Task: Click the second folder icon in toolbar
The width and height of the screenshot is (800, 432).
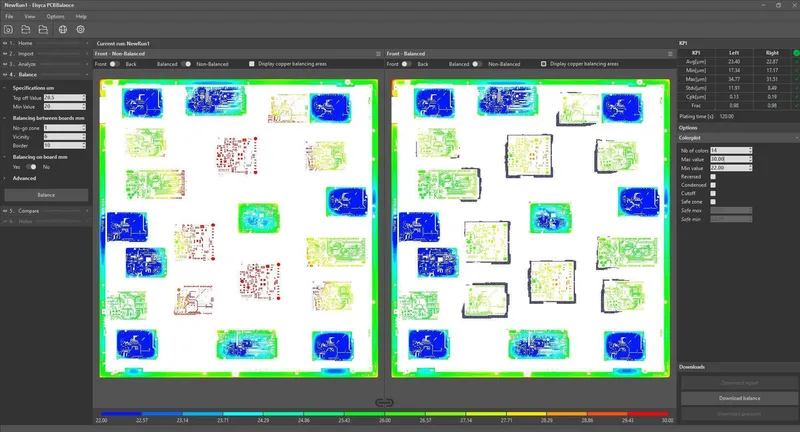Action: pyautogui.click(x=43, y=30)
